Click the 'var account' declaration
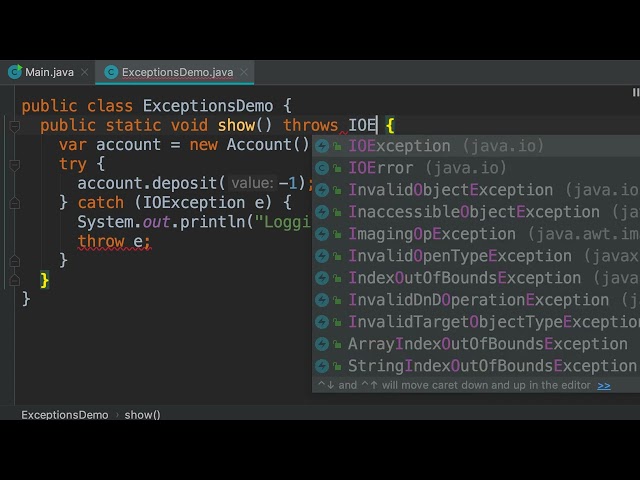Image resolution: width=640 pixels, height=480 pixels. [x=110, y=145]
